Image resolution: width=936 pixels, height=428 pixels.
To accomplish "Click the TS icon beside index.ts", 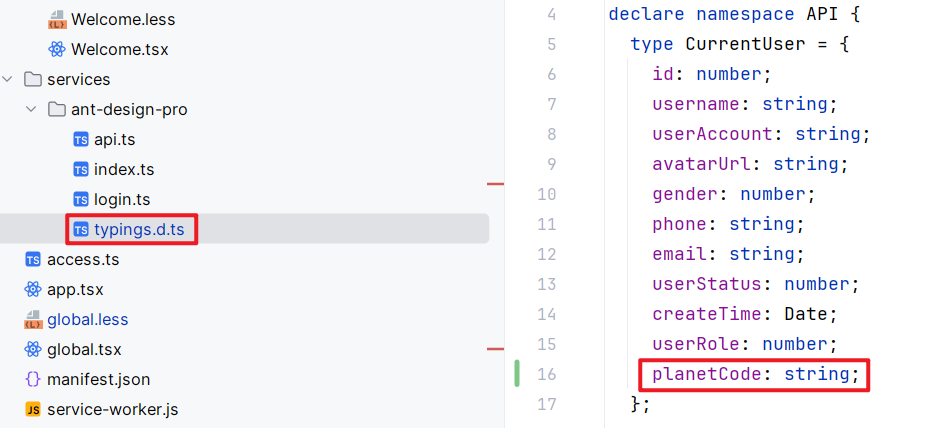I will click(81, 170).
